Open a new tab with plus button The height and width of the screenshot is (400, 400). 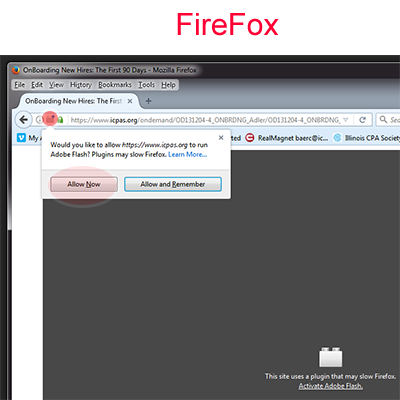coord(149,101)
